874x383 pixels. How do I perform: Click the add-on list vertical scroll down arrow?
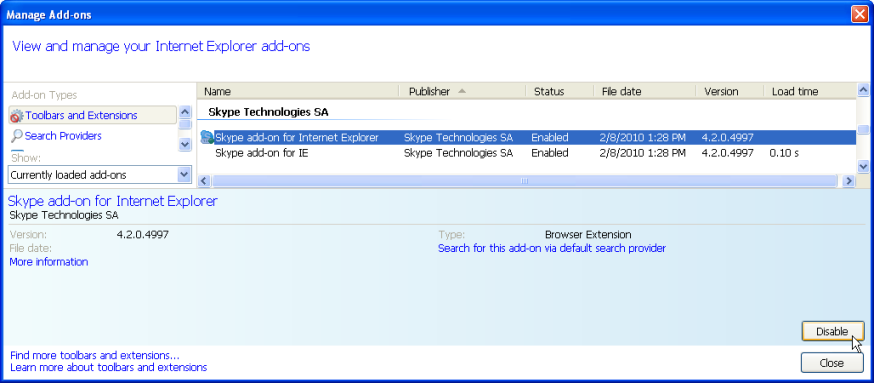pos(863,166)
